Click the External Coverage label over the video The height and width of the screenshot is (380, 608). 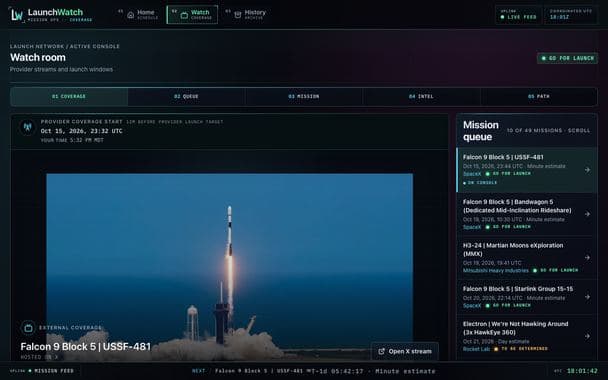pos(70,328)
